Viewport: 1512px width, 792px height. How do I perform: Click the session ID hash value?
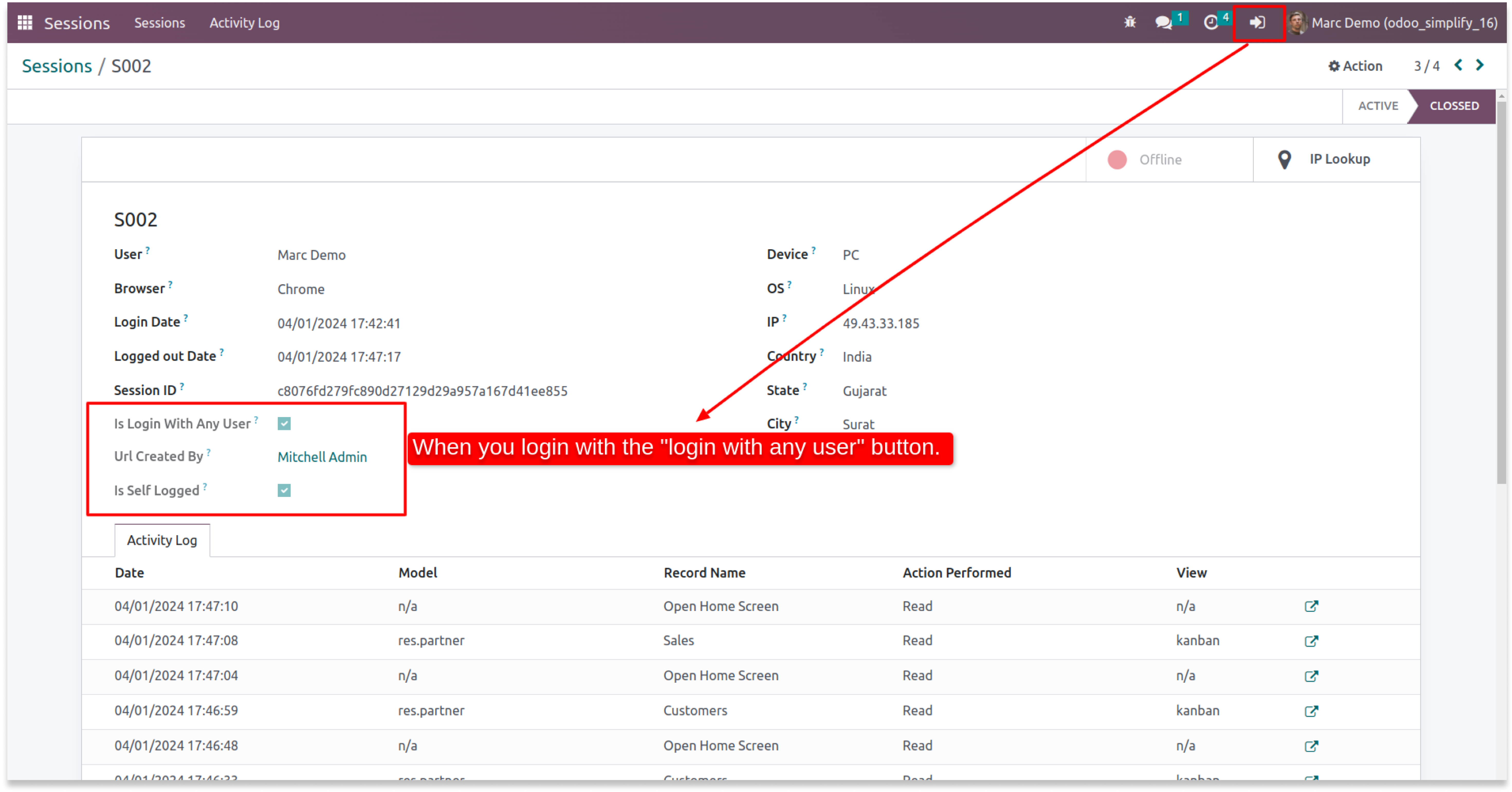(422, 391)
